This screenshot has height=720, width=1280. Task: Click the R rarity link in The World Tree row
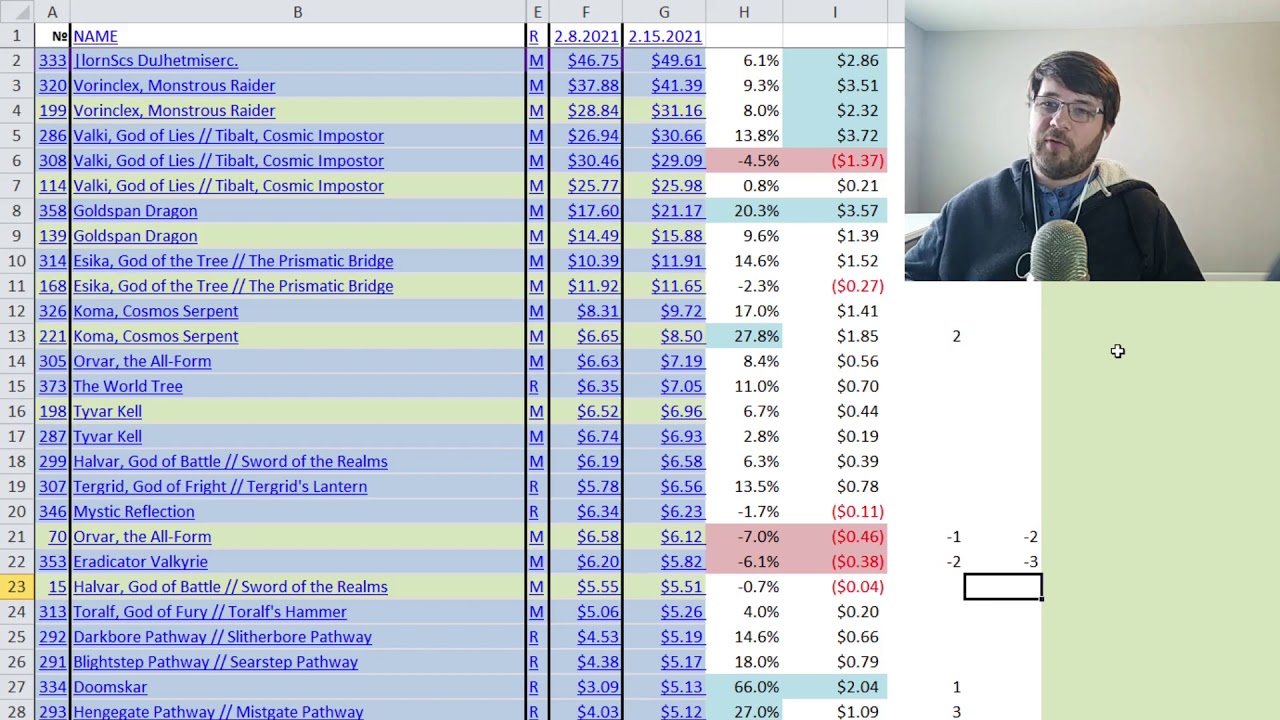coord(534,386)
